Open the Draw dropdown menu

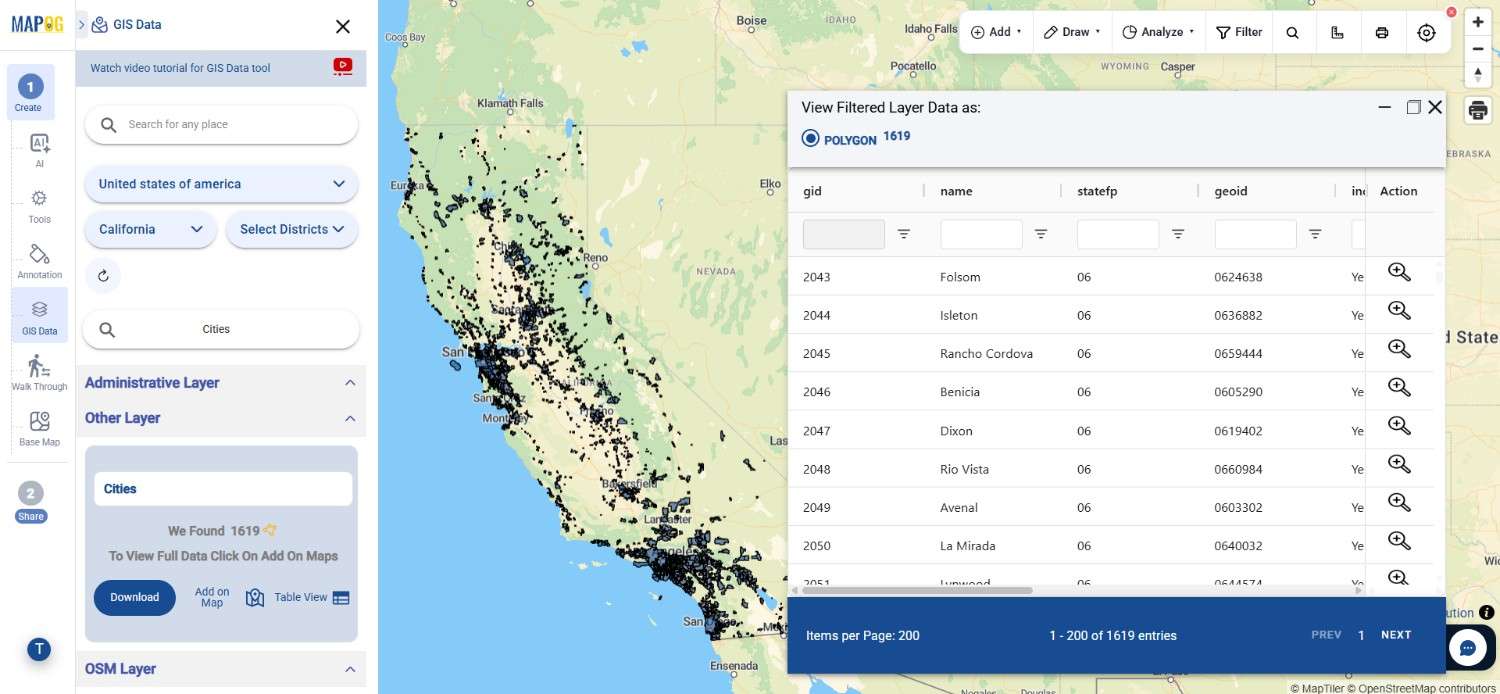tap(1071, 32)
